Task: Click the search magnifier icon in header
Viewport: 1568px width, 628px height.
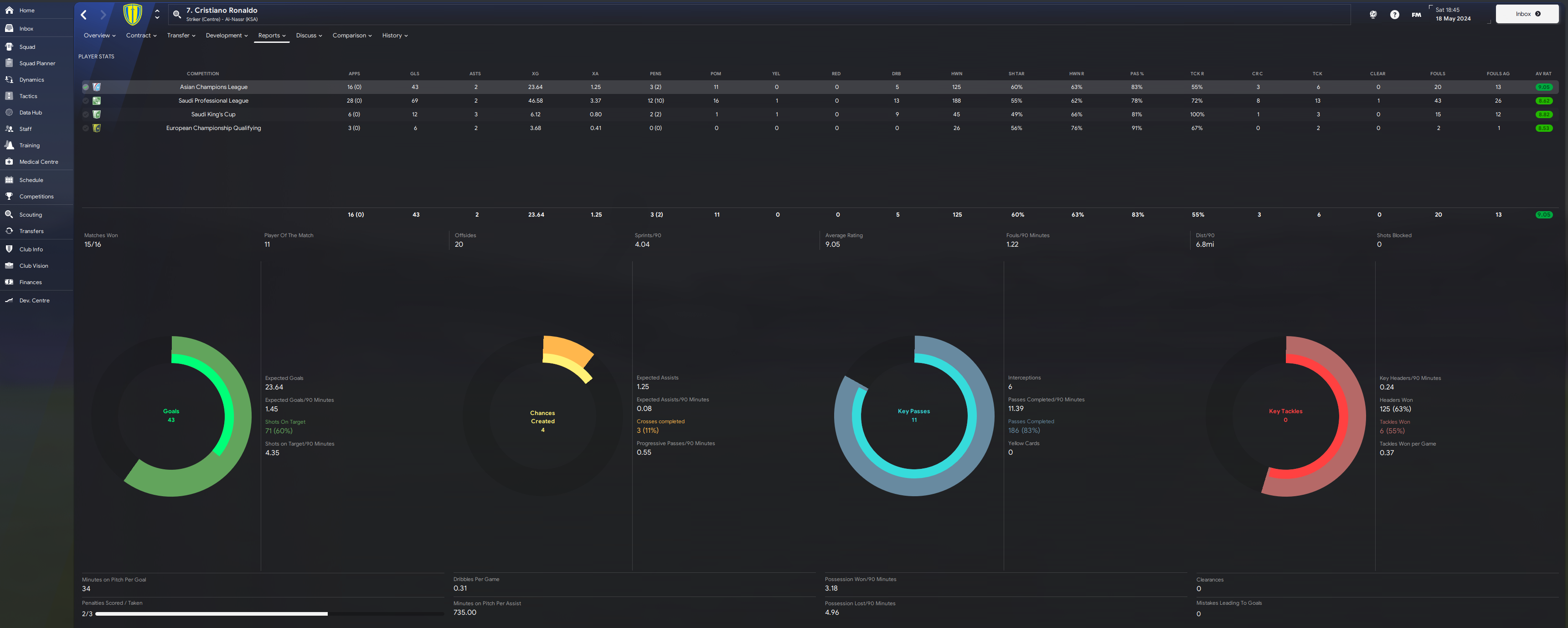Action: [176, 14]
